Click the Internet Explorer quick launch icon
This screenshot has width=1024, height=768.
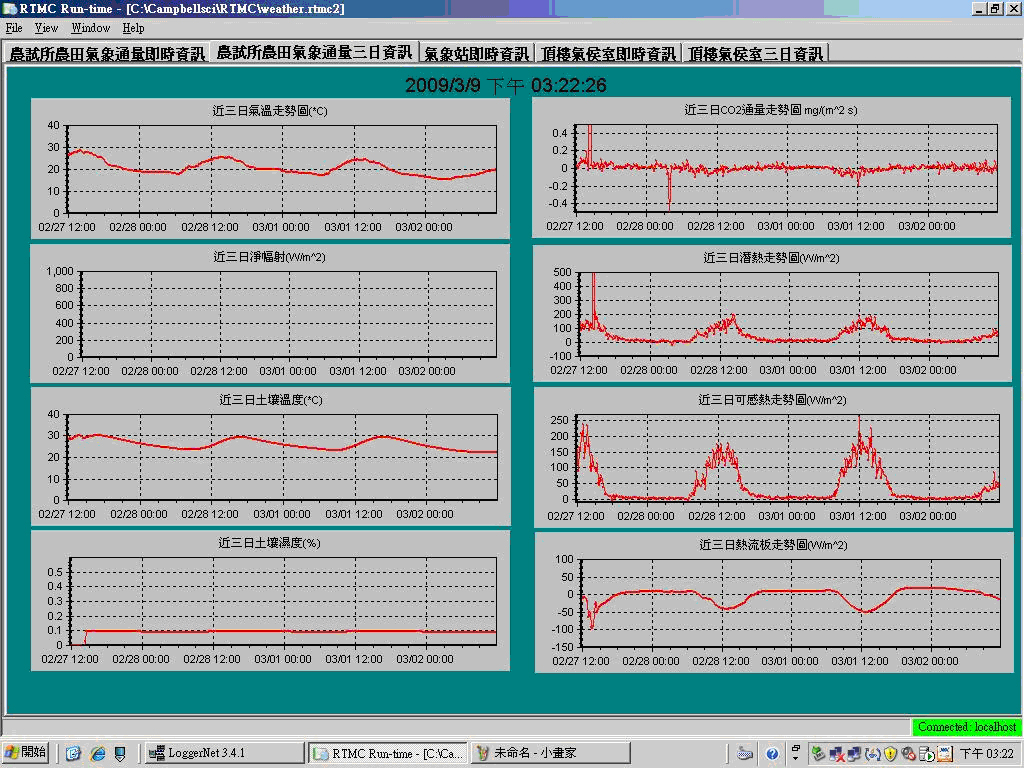pos(97,753)
